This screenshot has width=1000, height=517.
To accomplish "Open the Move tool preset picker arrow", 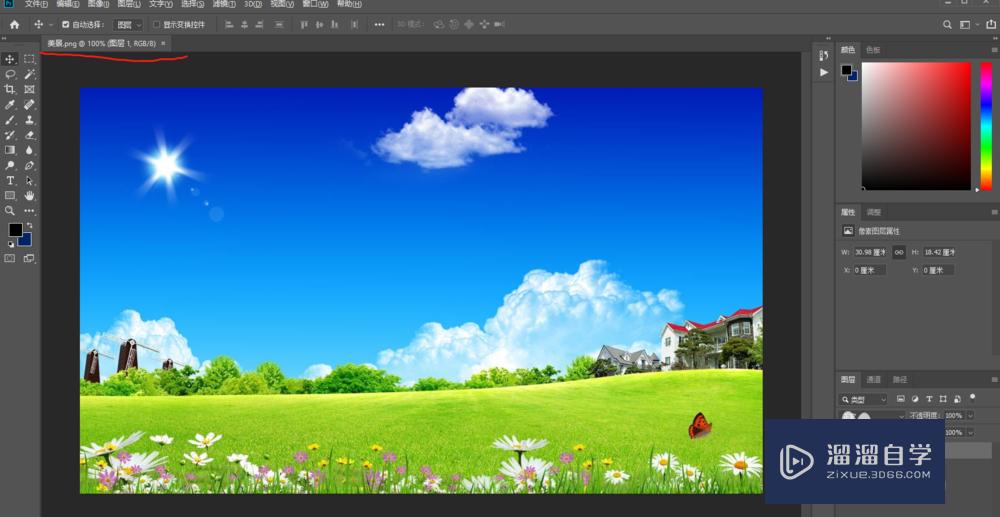I will (51, 25).
